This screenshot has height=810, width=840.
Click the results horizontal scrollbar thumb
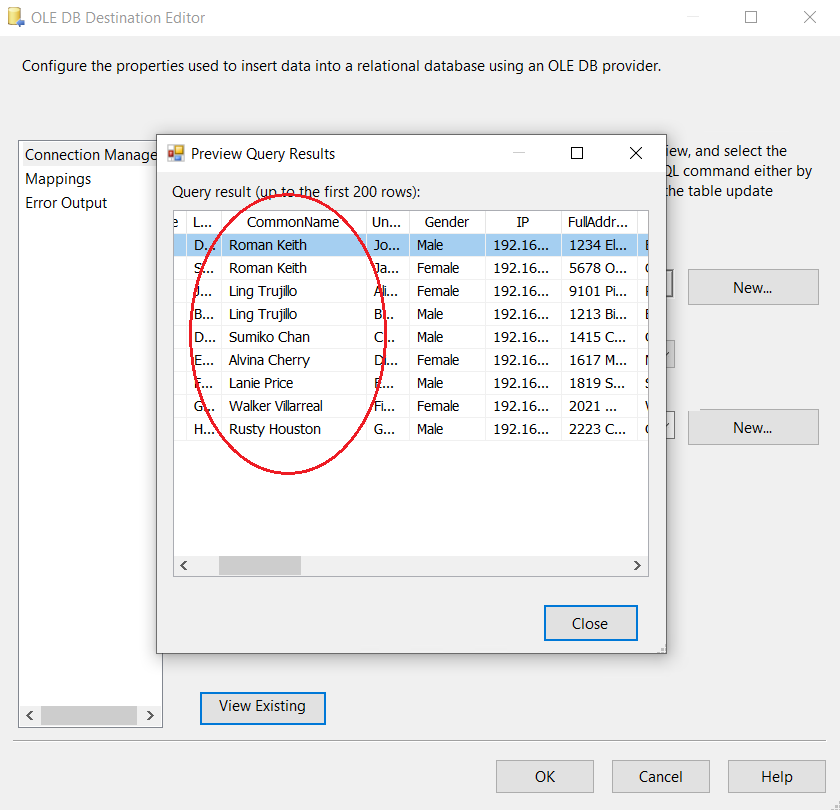[259, 566]
